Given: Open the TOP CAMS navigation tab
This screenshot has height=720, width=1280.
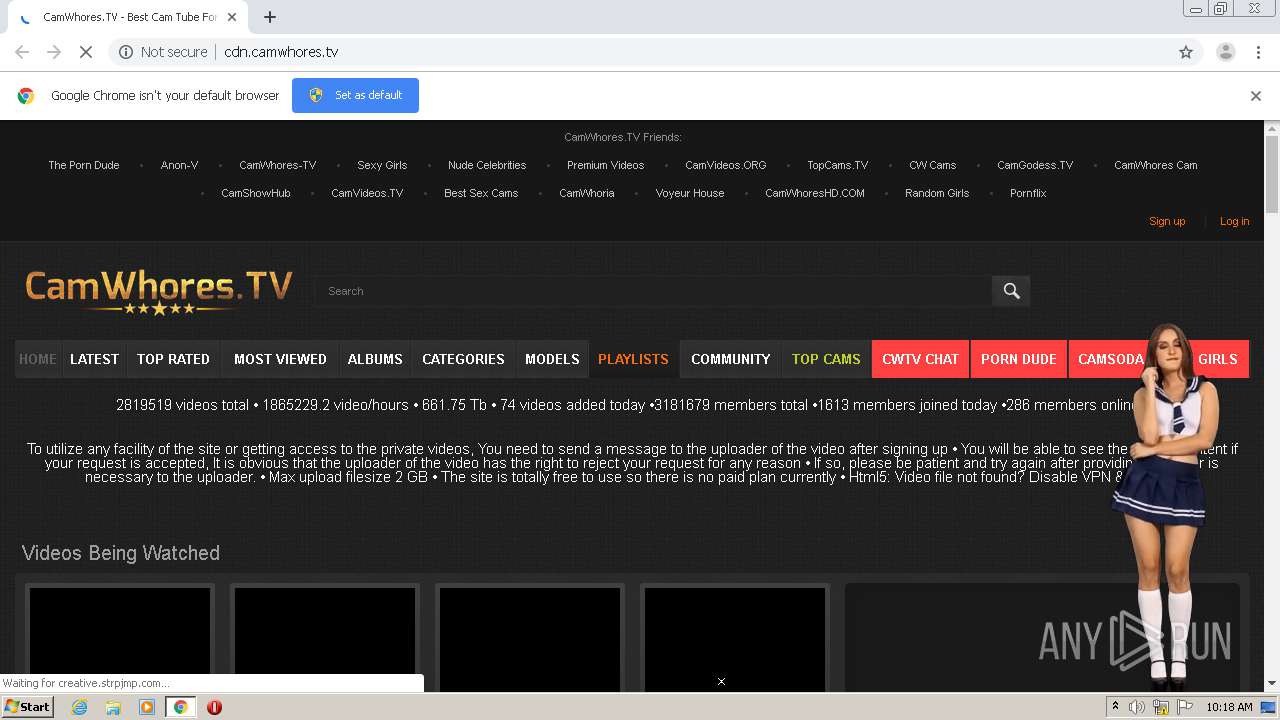Looking at the screenshot, I should coord(826,359).
